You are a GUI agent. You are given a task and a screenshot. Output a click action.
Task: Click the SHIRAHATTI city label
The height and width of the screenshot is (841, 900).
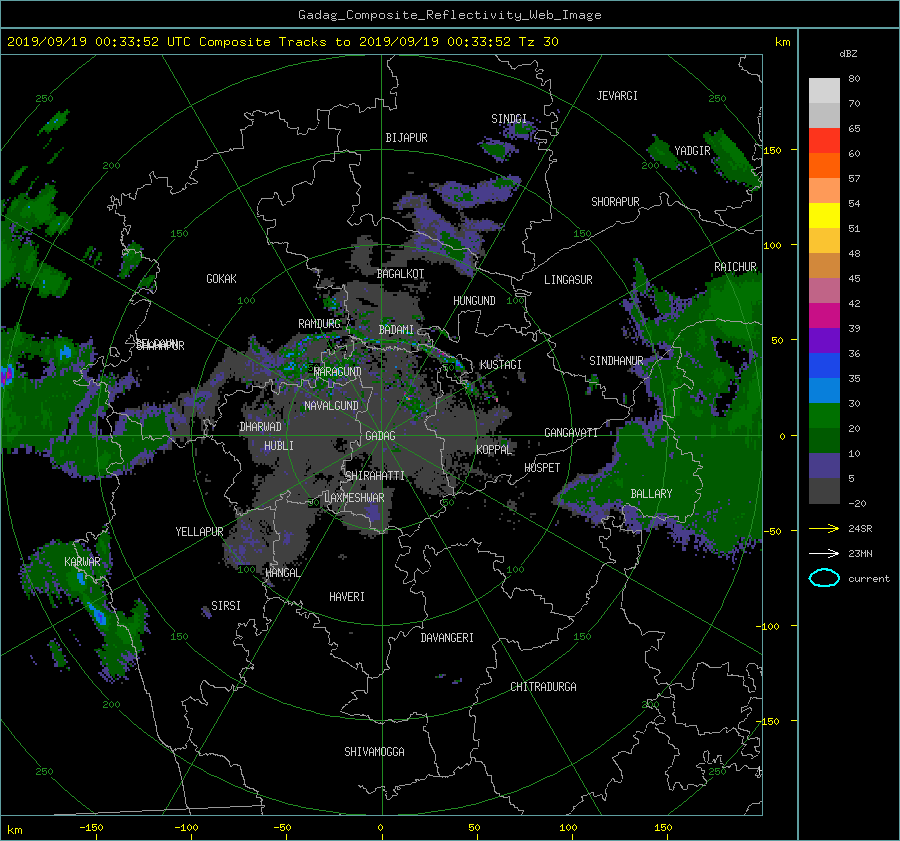(x=375, y=476)
